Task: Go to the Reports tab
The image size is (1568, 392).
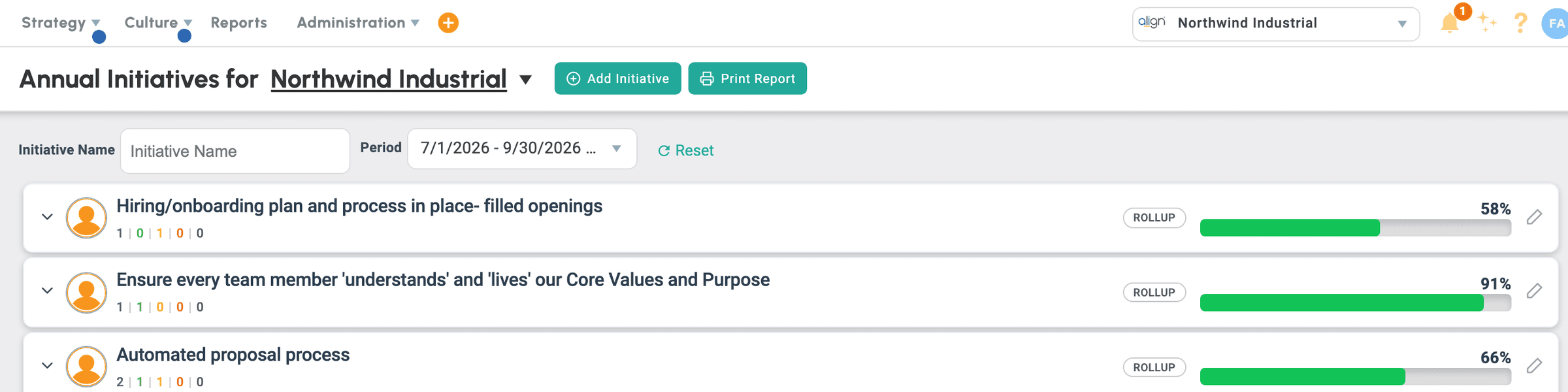Action: 238,23
